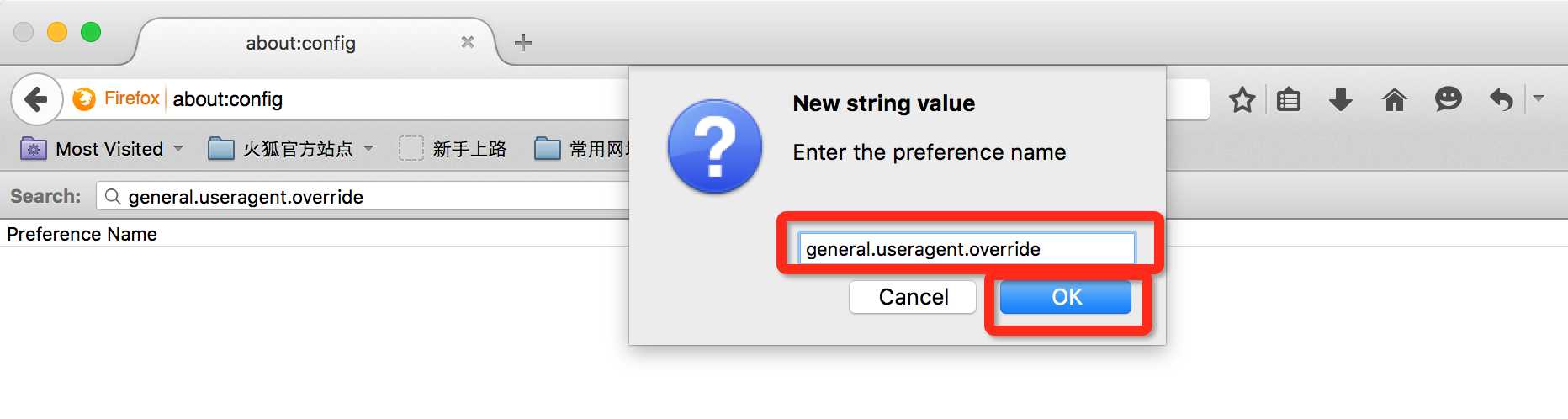Click the smiley face chat icon

click(x=1448, y=100)
